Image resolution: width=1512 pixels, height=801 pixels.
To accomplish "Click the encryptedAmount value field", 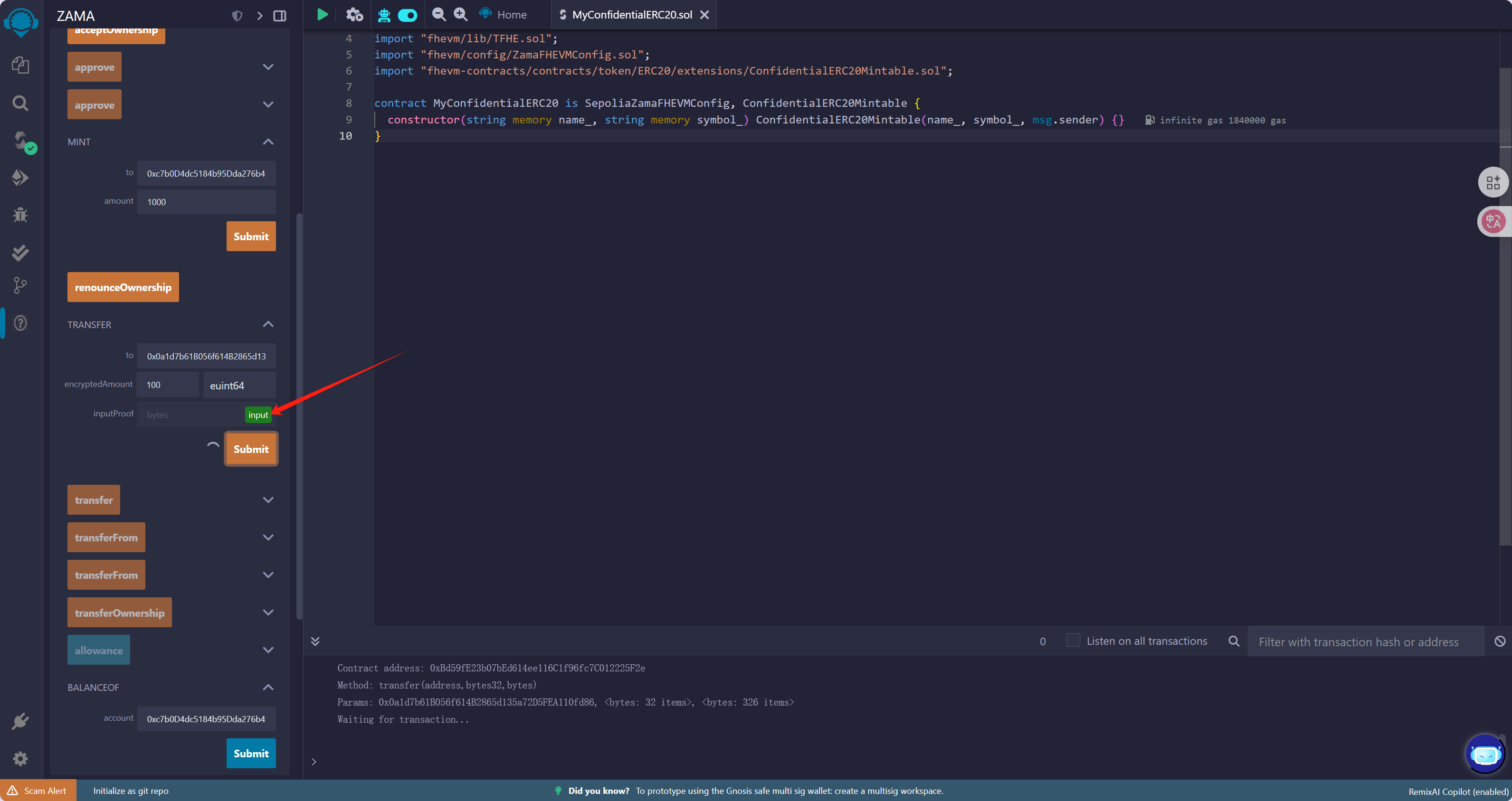I will 169,385.
